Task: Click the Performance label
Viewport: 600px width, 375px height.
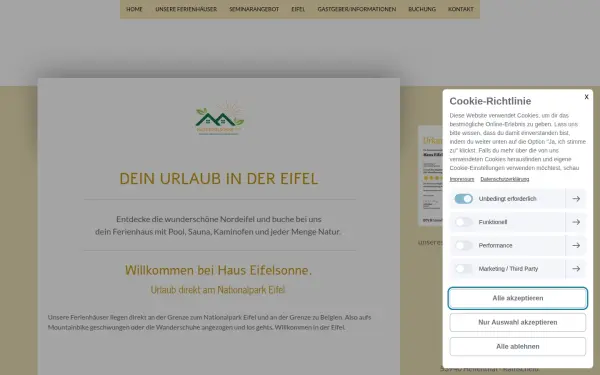Action: point(495,246)
